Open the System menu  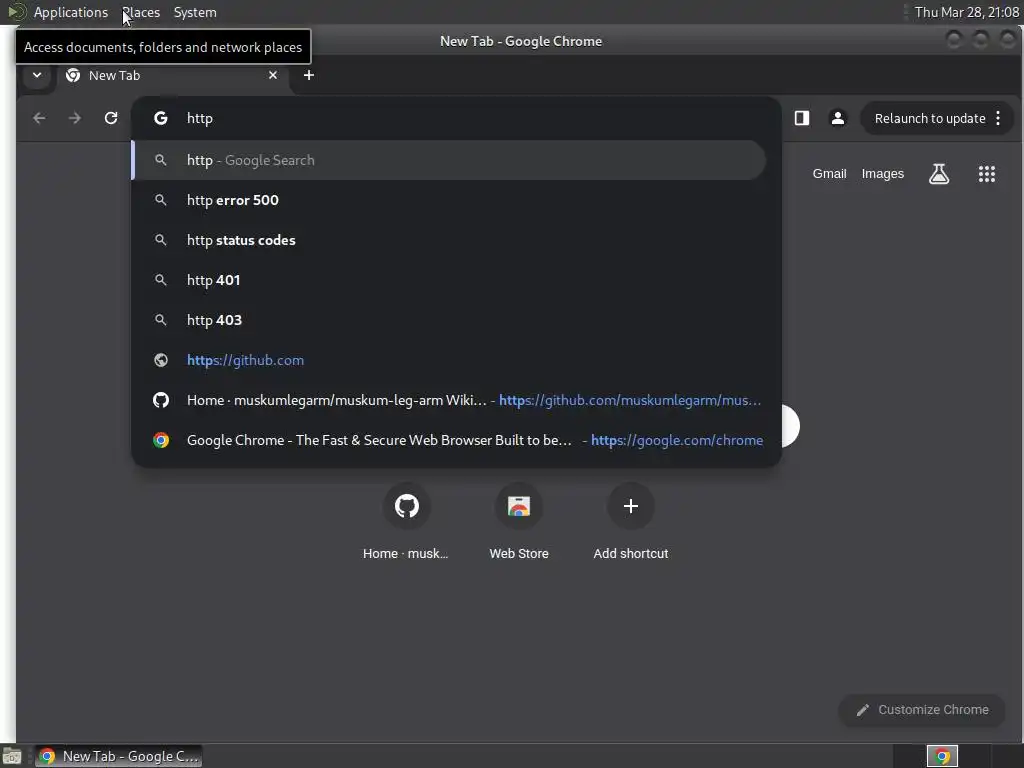pyautogui.click(x=195, y=12)
